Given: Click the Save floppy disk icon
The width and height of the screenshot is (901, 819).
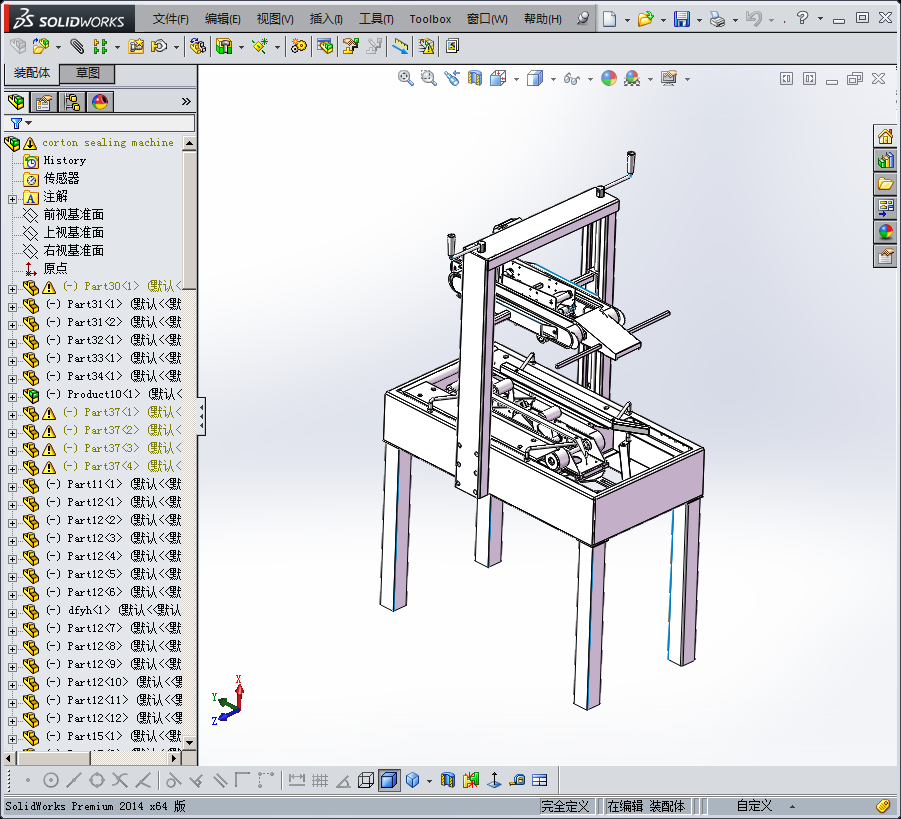Looking at the screenshot, I should point(682,19).
